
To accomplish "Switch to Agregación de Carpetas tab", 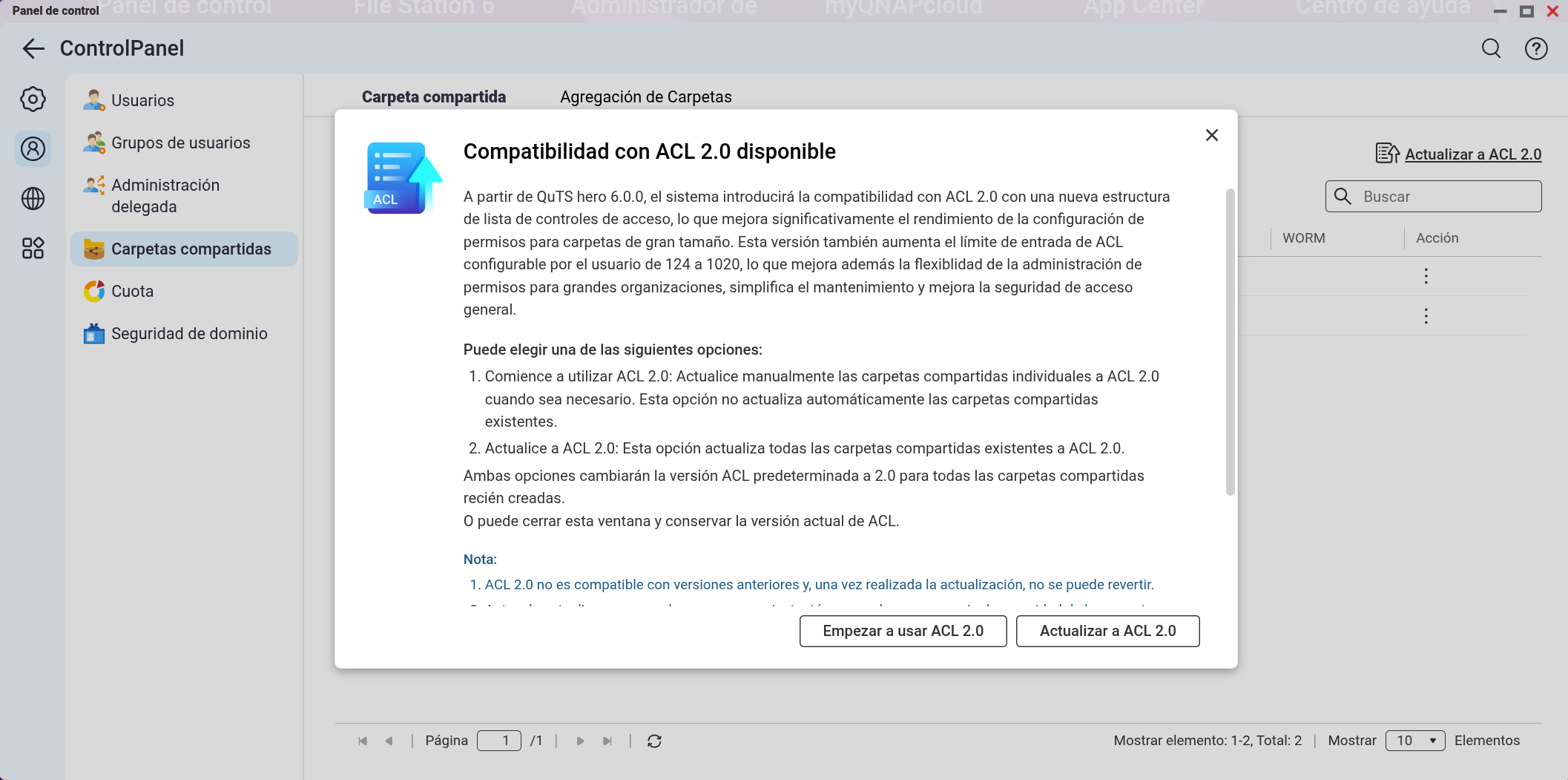I will click(645, 97).
